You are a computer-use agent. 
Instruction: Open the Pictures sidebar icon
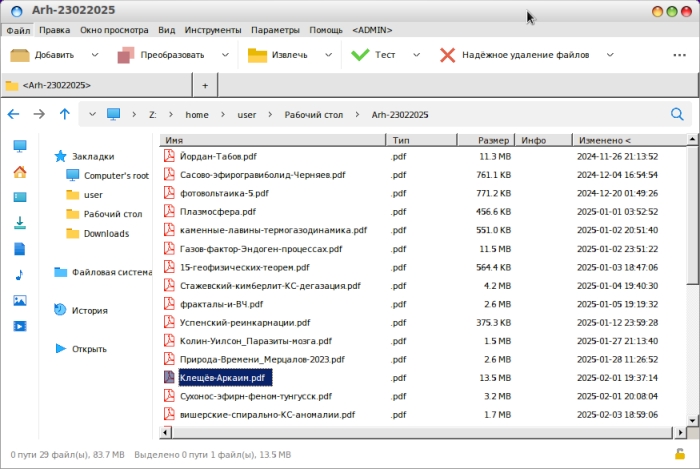coord(20,300)
